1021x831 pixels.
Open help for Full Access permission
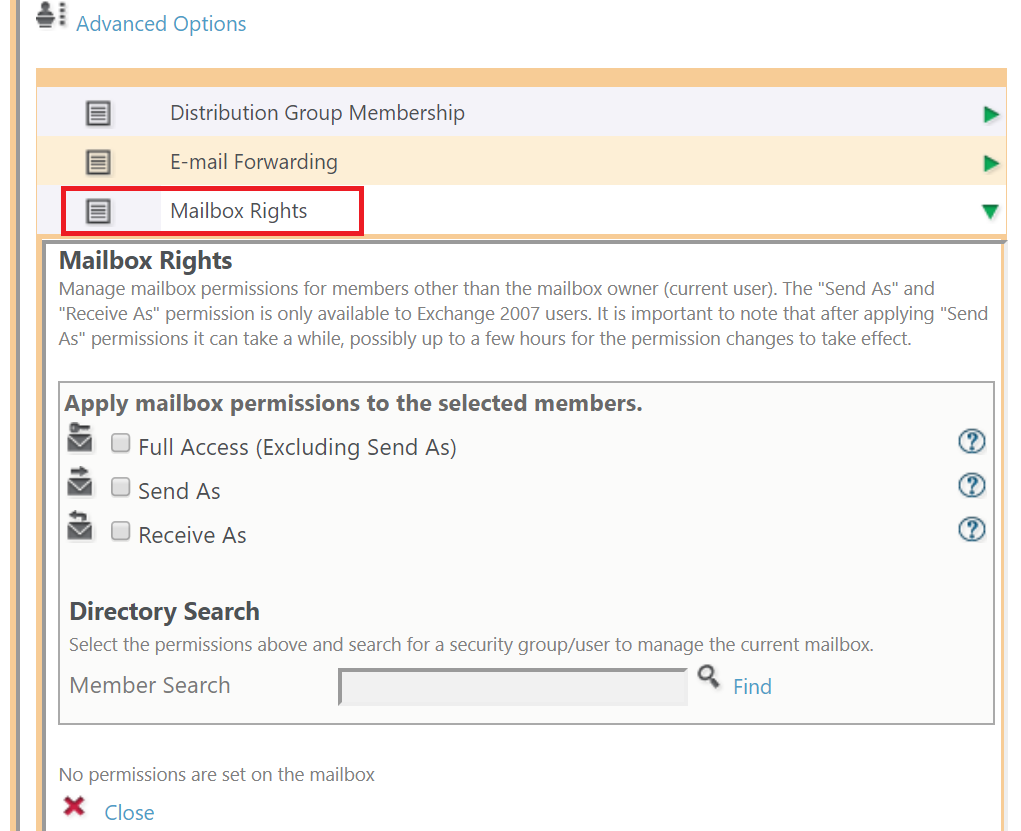point(972,442)
